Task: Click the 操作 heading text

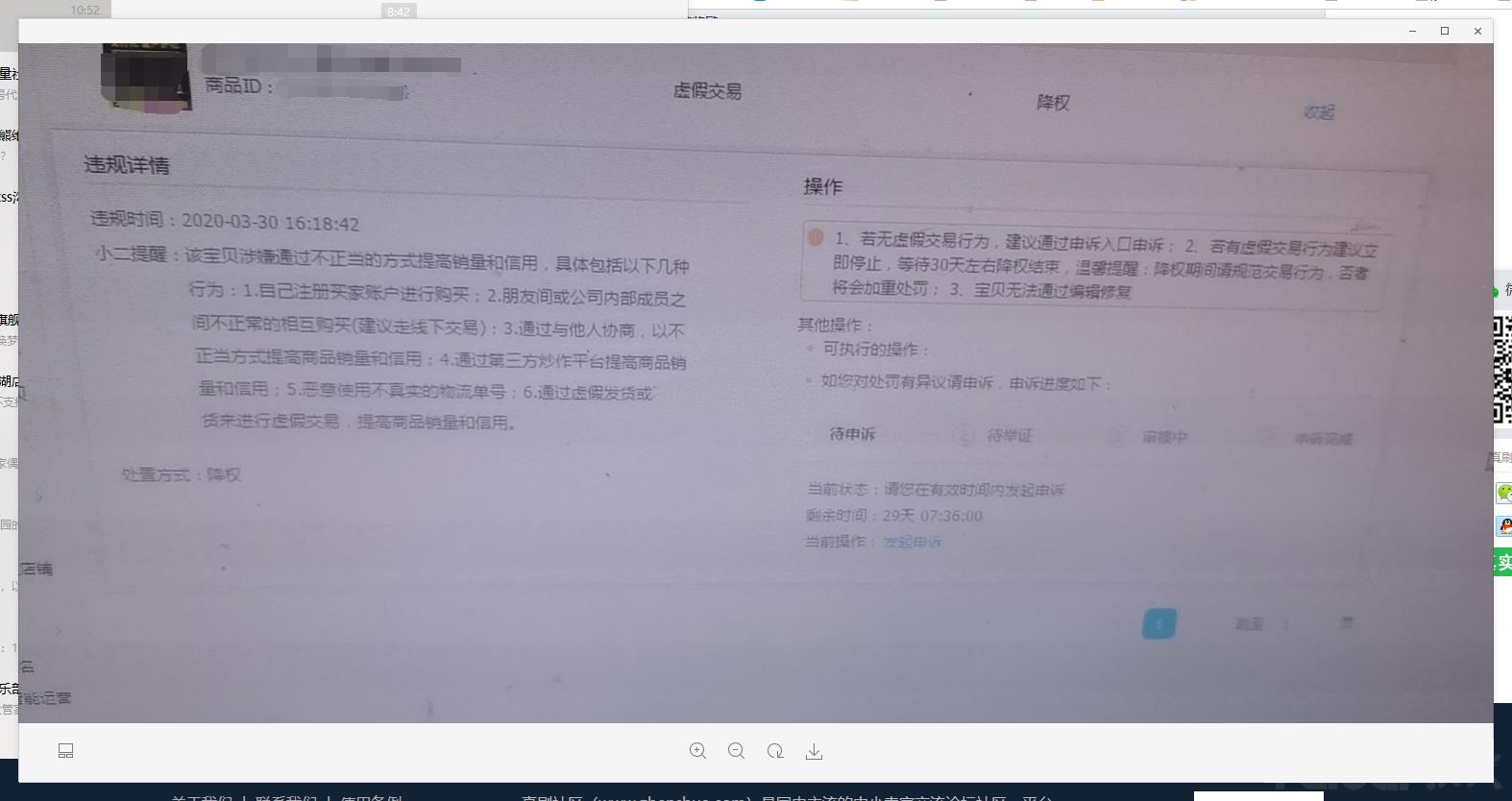Action: (x=823, y=186)
